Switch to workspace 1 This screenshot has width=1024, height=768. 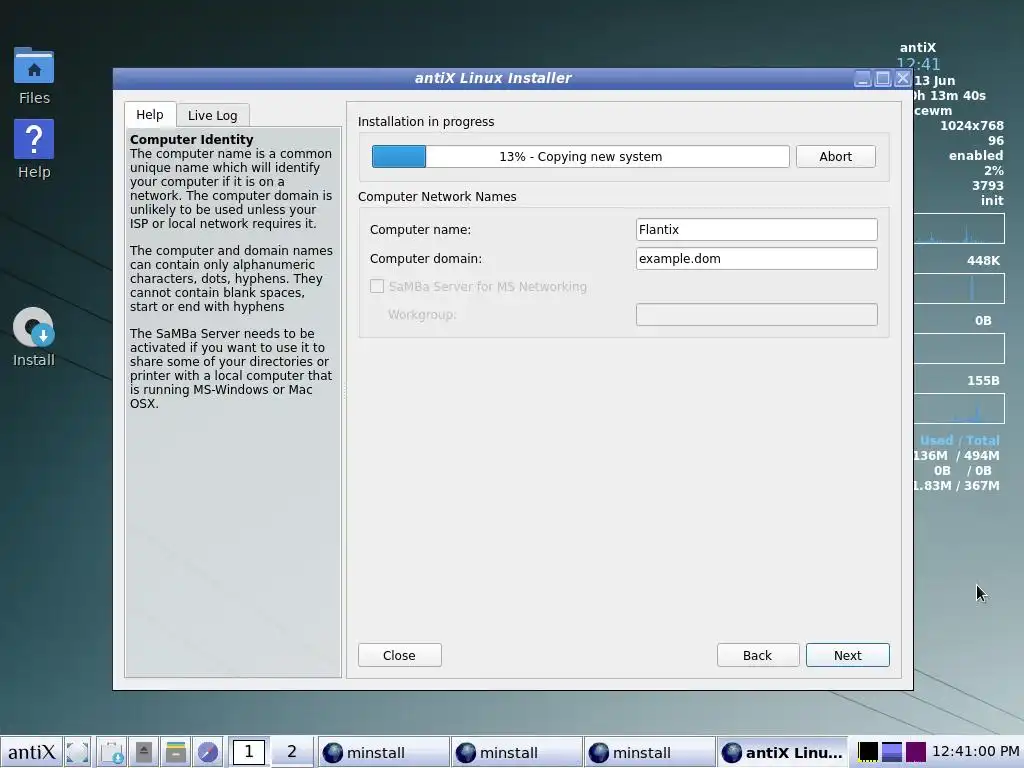[249, 752]
